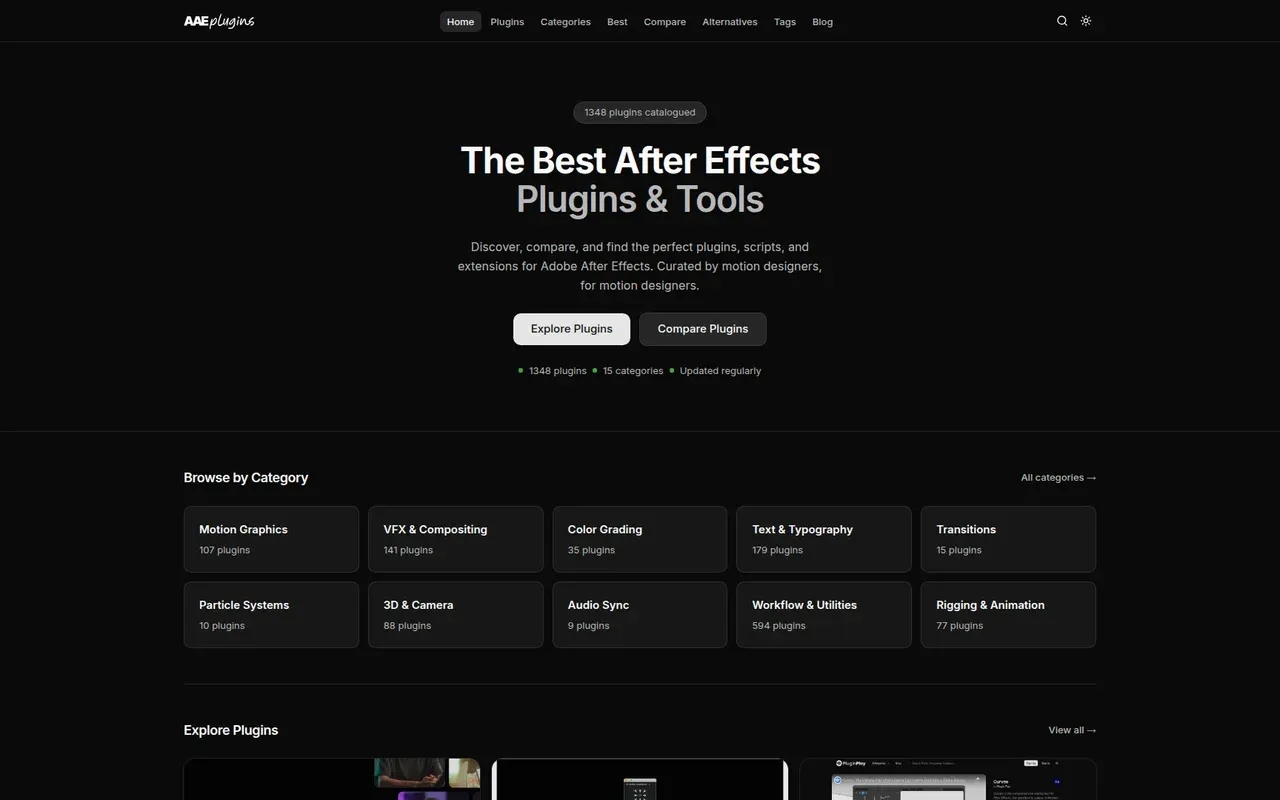This screenshot has height=800, width=1280.
Task: Select the Color Grading category card
Action: coord(640,539)
